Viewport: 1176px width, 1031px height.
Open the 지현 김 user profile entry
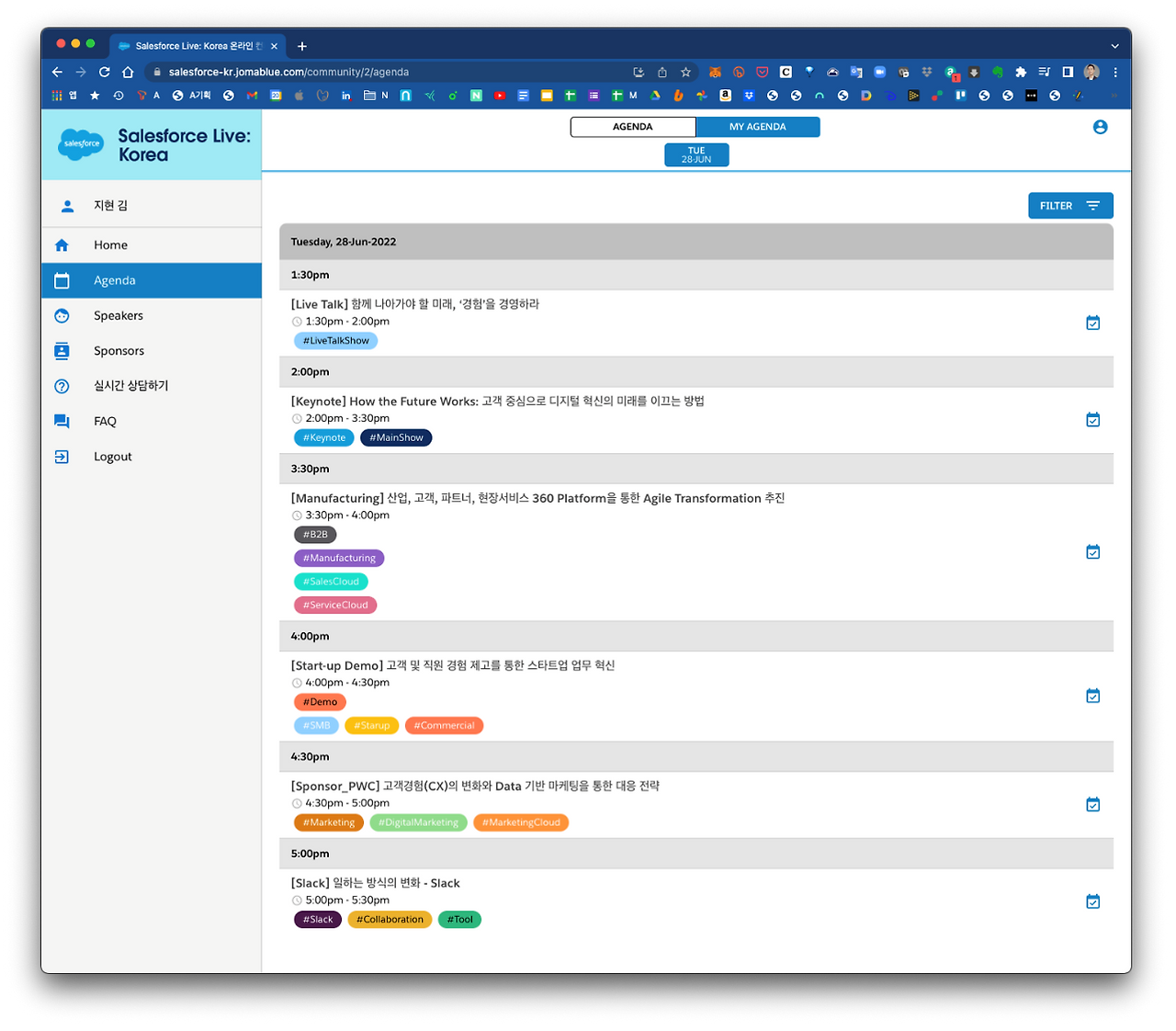(x=152, y=206)
